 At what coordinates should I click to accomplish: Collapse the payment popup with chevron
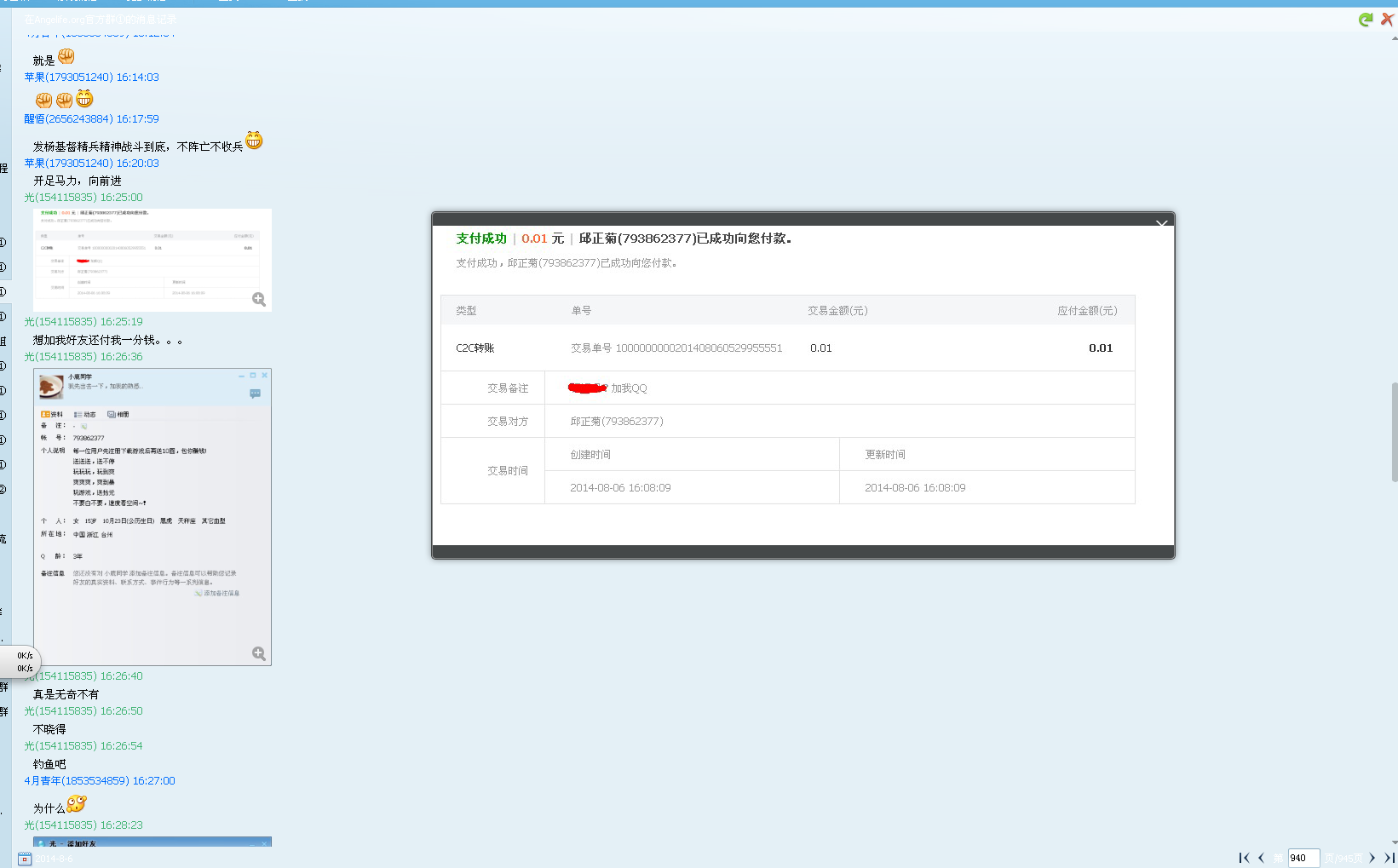1161,223
